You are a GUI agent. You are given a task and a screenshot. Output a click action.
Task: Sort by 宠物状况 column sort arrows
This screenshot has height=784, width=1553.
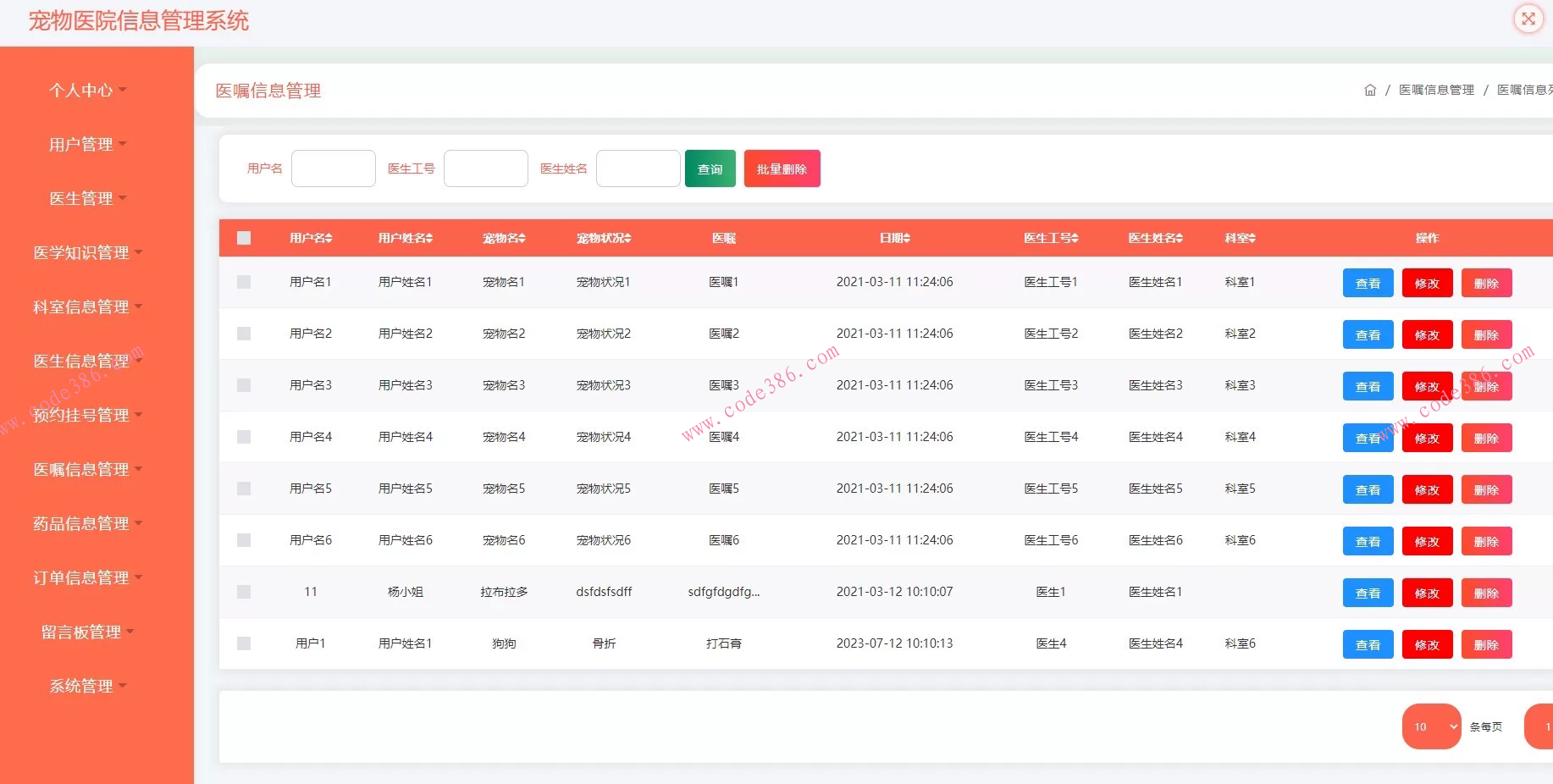[627, 239]
